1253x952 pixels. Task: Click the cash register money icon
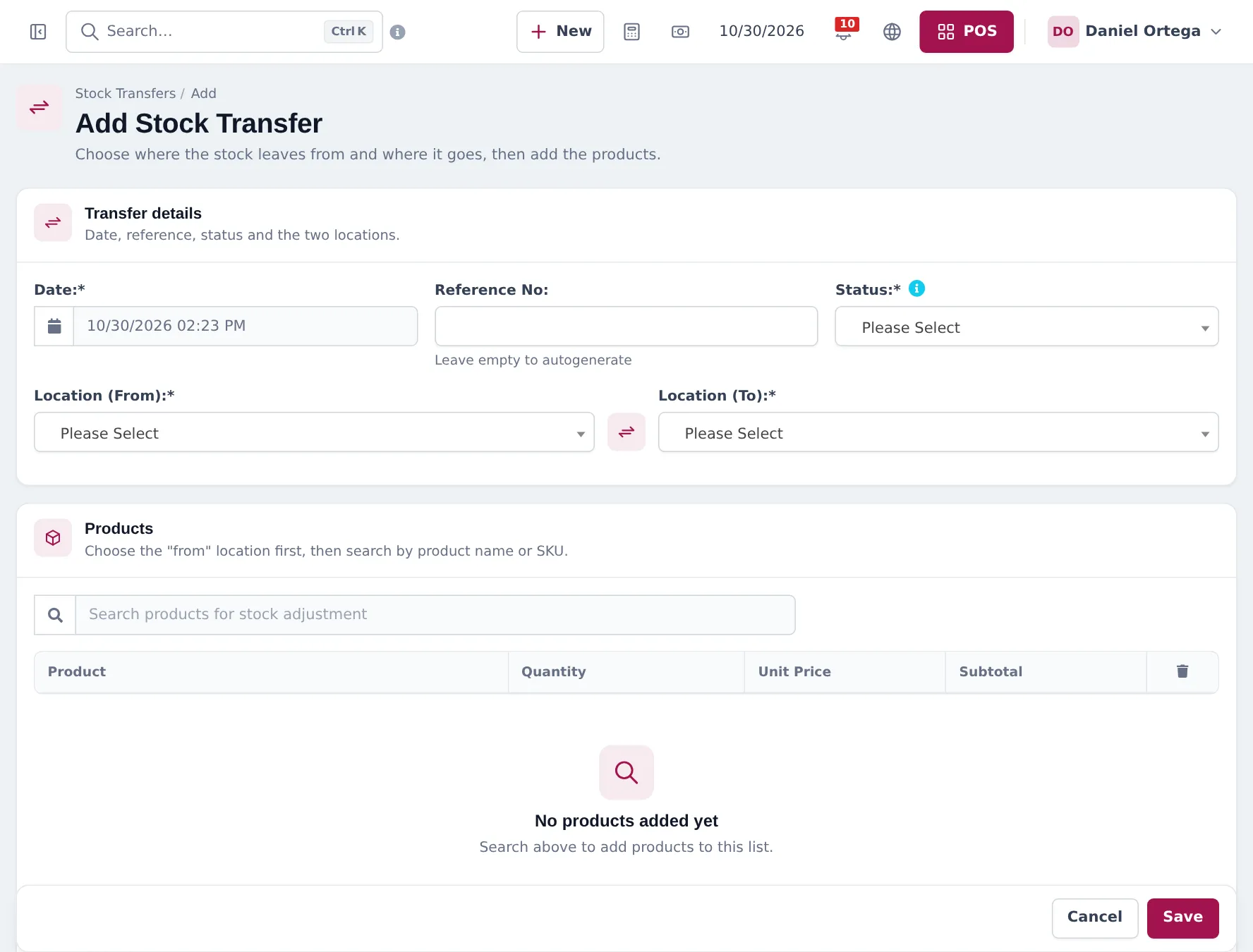[680, 32]
